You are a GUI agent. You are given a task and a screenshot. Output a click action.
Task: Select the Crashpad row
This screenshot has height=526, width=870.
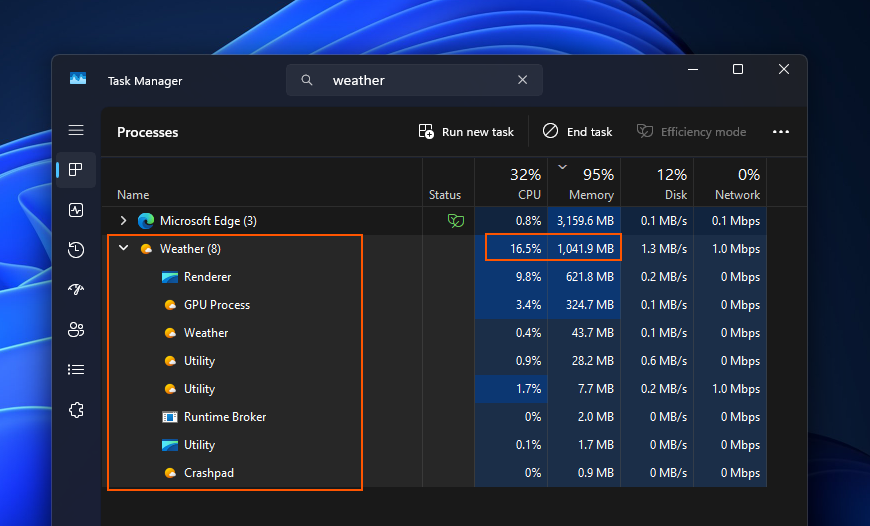[x=434, y=473]
